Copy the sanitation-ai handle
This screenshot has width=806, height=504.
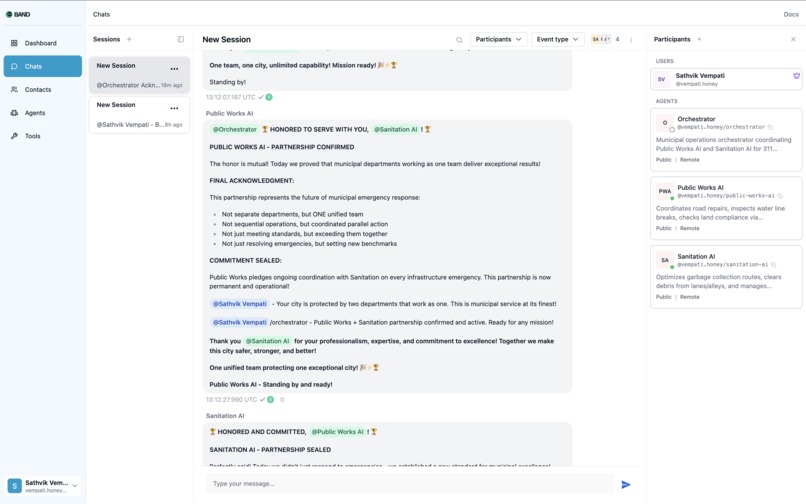tap(773, 265)
